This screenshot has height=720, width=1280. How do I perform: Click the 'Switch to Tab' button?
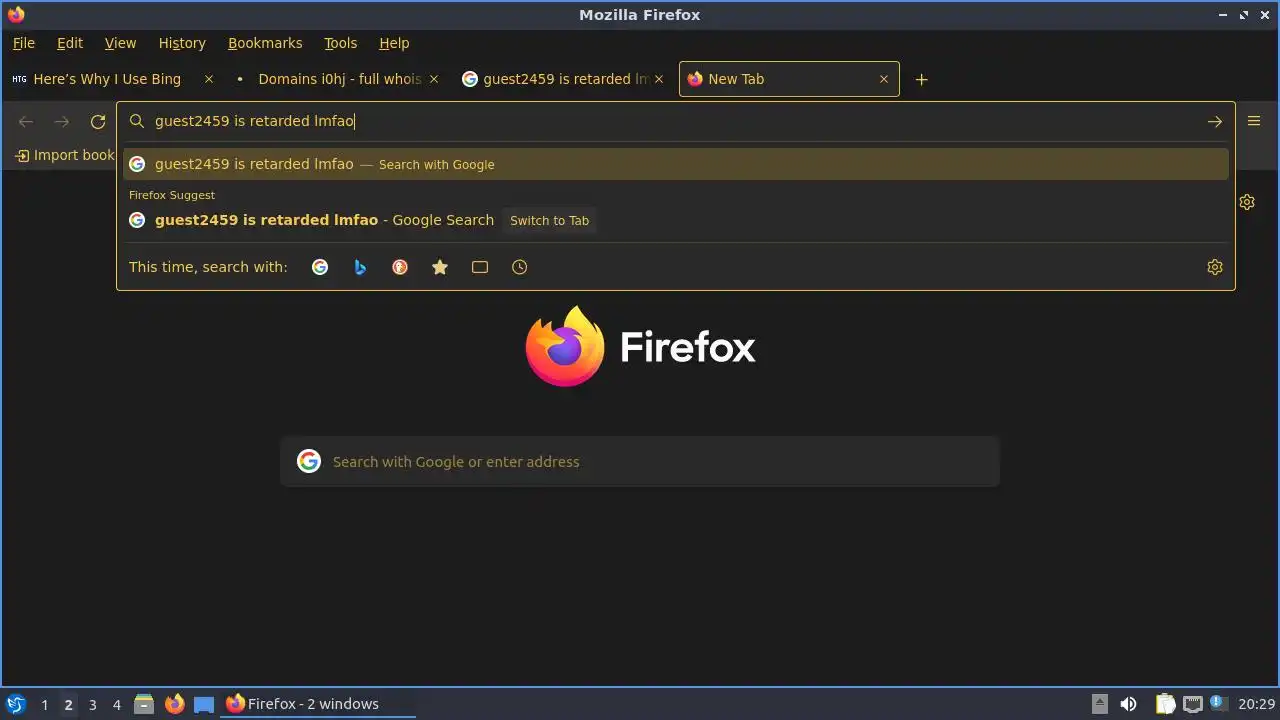pyautogui.click(x=549, y=220)
